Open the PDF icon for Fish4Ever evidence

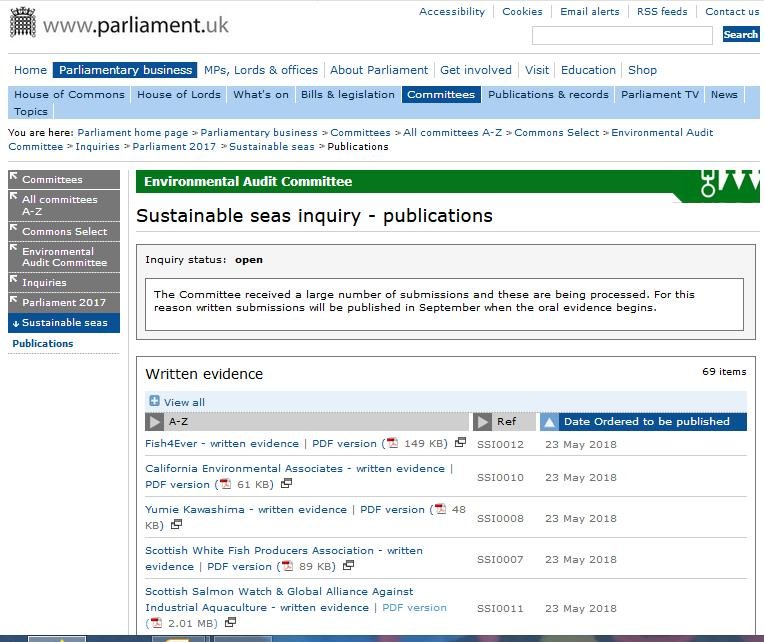pos(392,443)
